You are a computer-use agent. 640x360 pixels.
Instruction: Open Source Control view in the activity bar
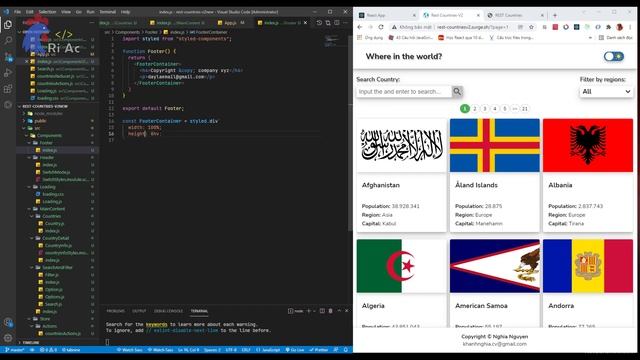coord(8,57)
